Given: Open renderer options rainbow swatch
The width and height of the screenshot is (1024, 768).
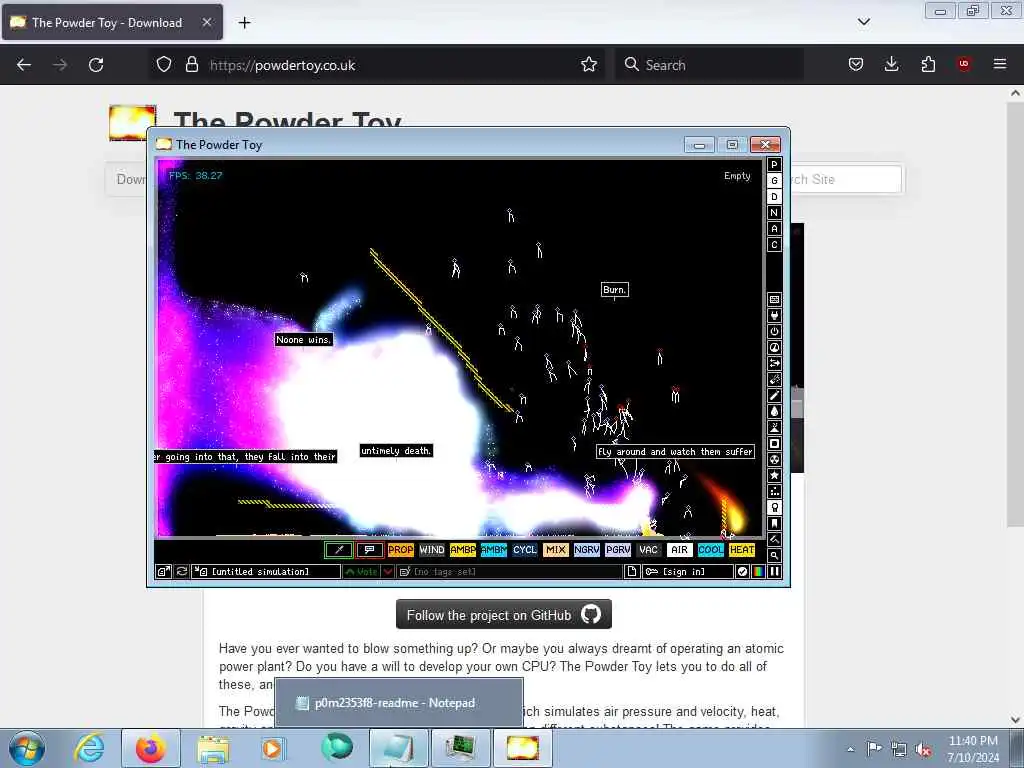Looking at the screenshot, I should point(758,571).
